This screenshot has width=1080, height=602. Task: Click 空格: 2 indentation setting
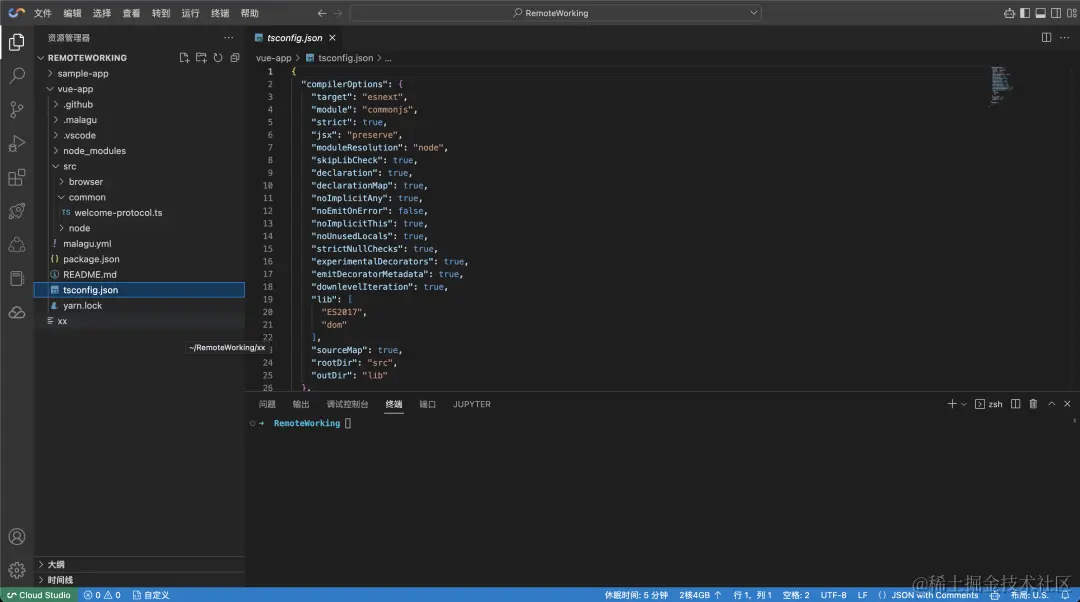pyautogui.click(x=796, y=595)
